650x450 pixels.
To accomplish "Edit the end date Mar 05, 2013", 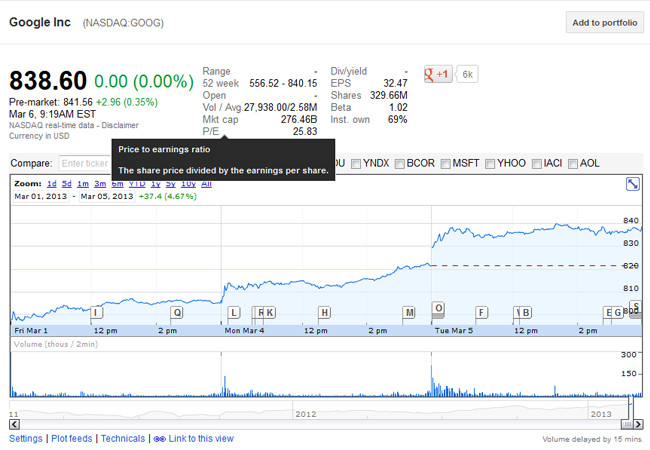I will 107,196.
